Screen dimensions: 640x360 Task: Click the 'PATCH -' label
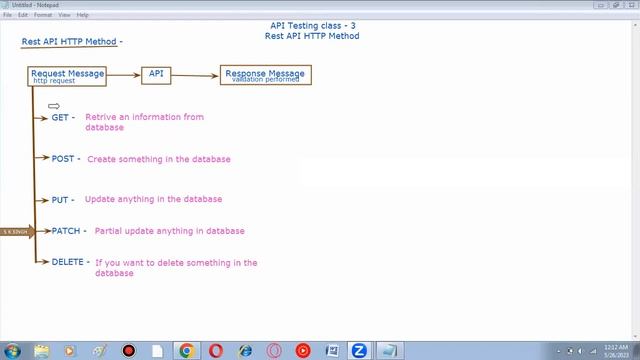[69, 231]
